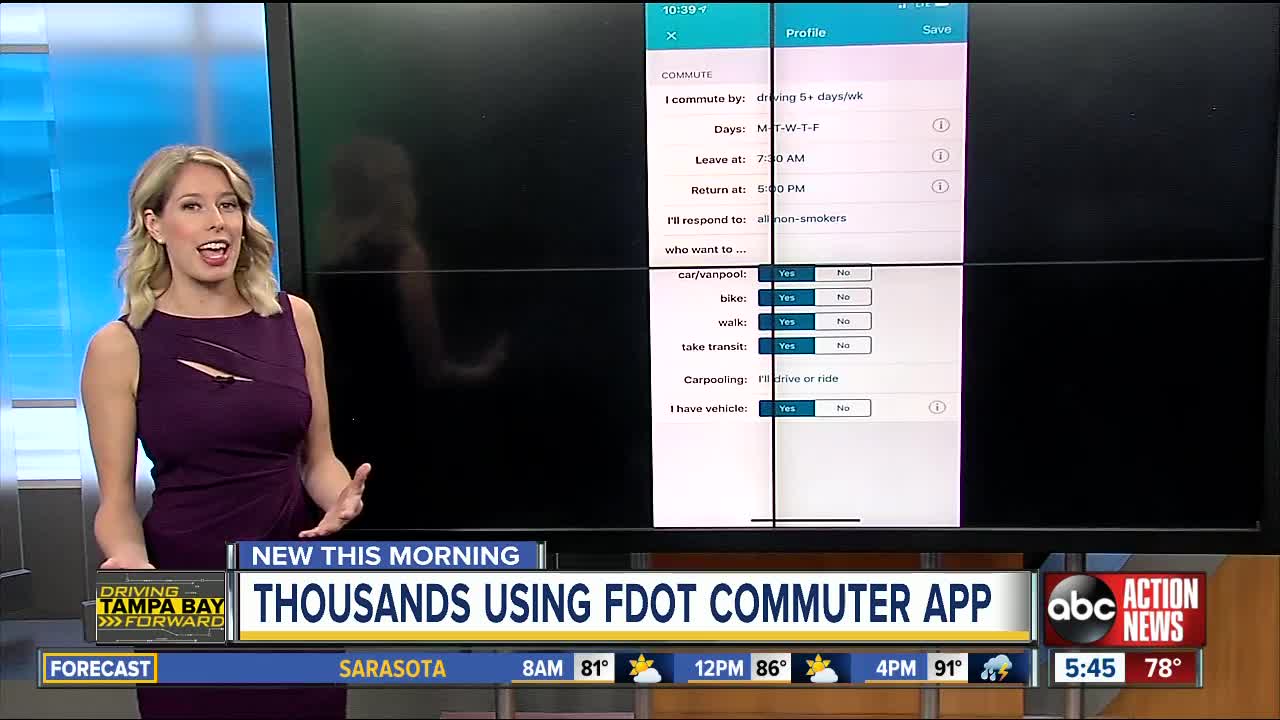Click the 86° temperature at 12PM
Image resolution: width=1280 pixels, height=720 pixels.
tap(771, 668)
